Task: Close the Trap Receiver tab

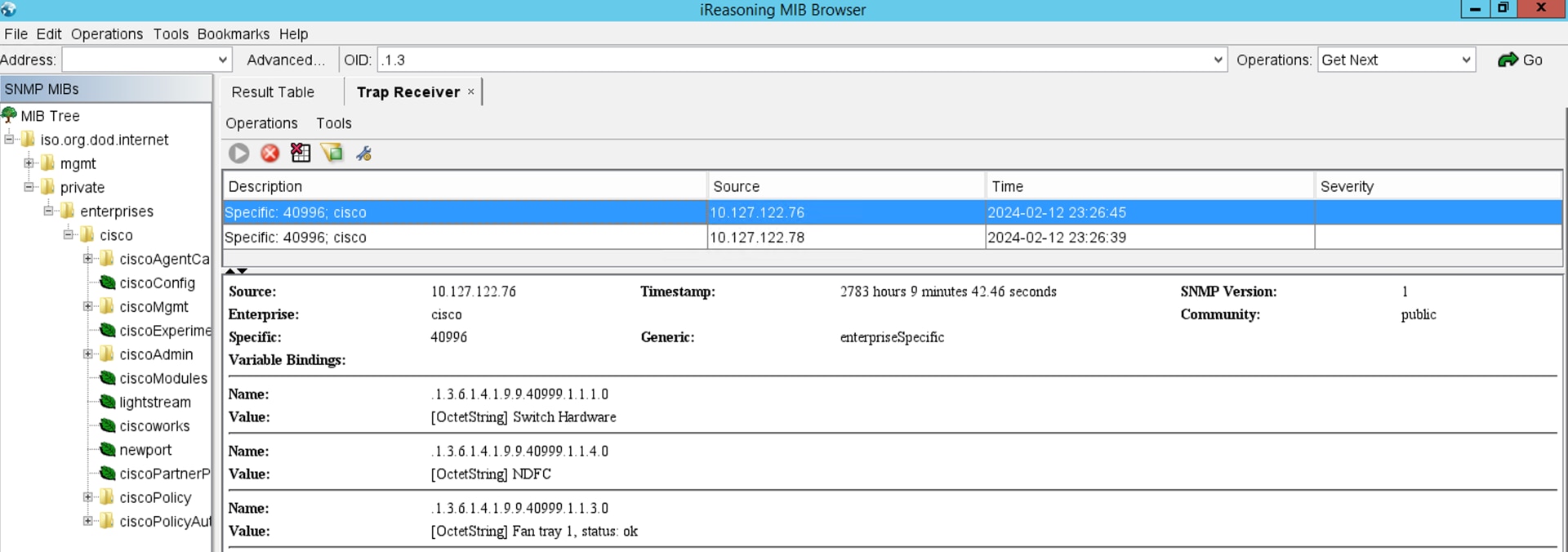Action: pyautogui.click(x=470, y=91)
